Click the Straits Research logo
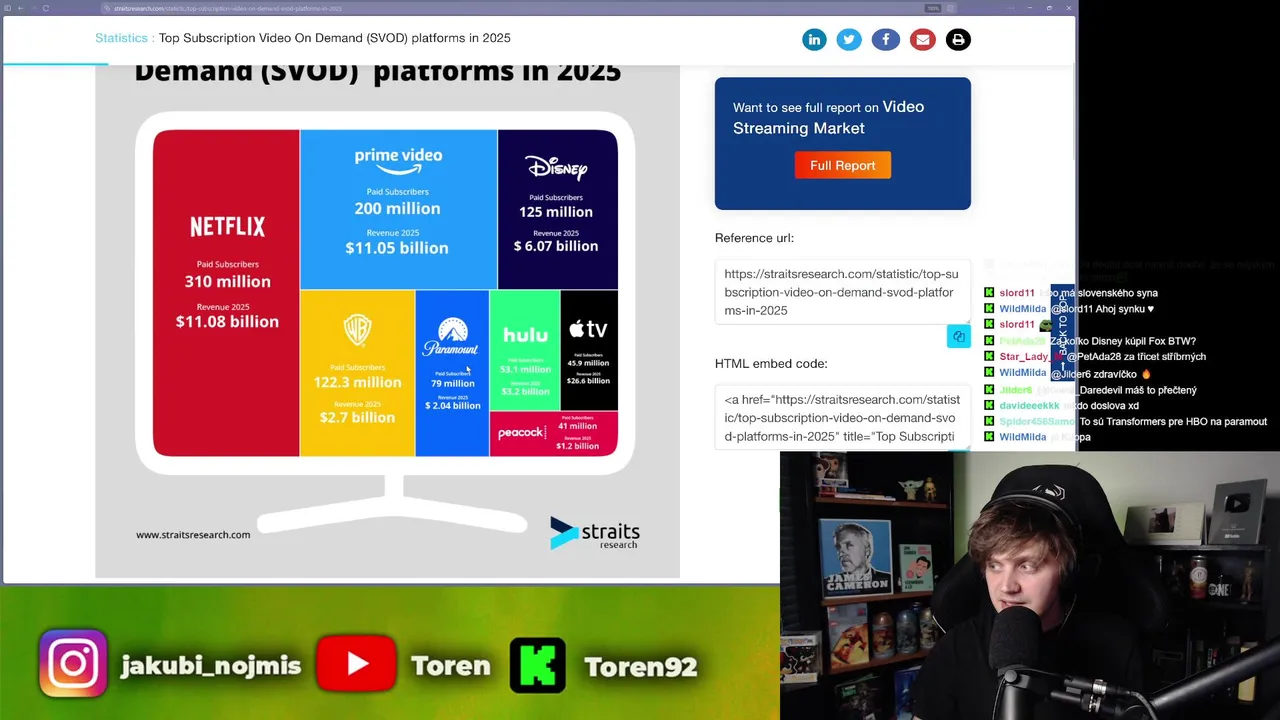This screenshot has height=720, width=1280. point(595,533)
